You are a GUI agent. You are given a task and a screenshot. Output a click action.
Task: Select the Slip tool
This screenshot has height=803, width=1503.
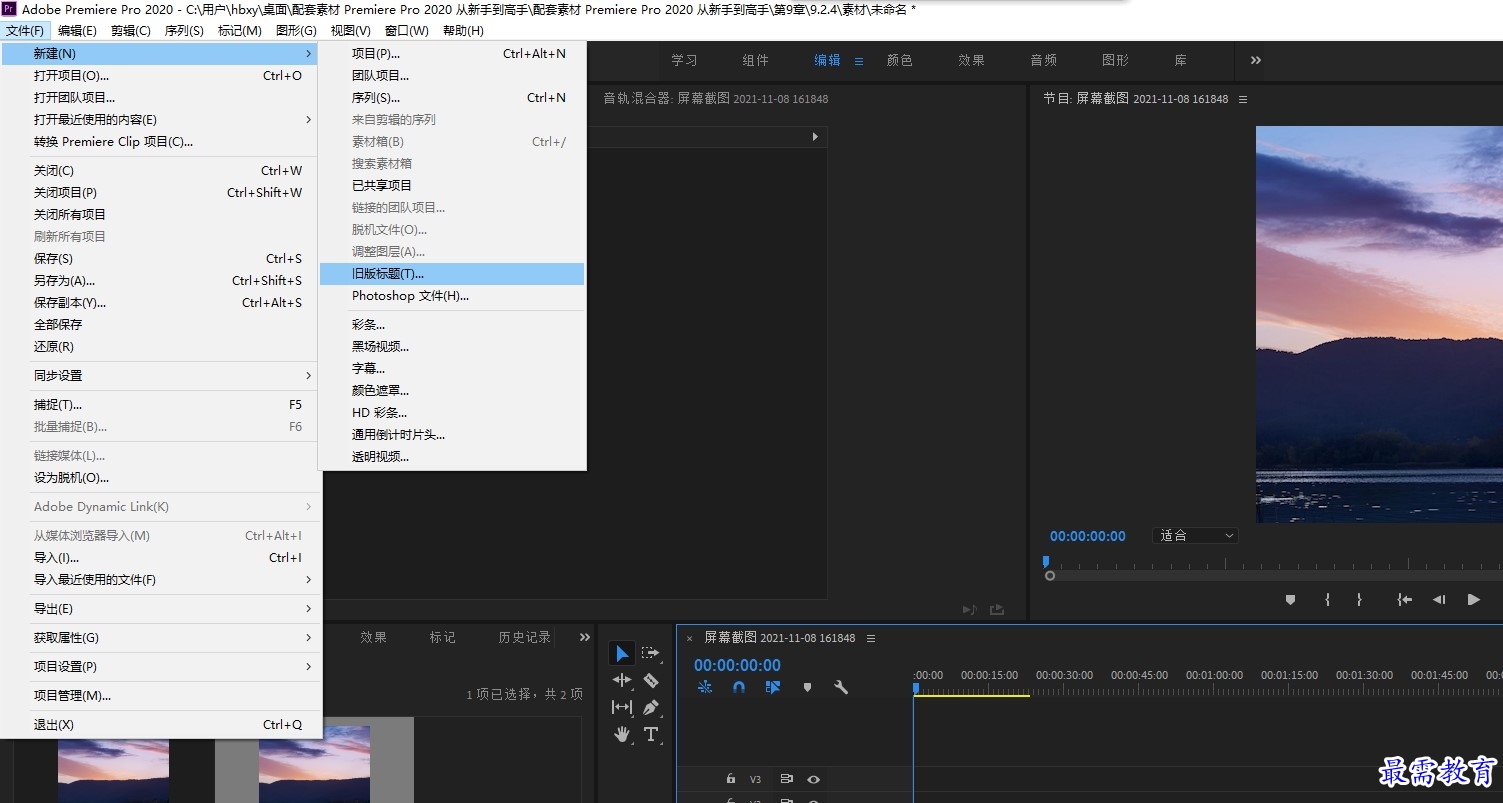coord(622,707)
